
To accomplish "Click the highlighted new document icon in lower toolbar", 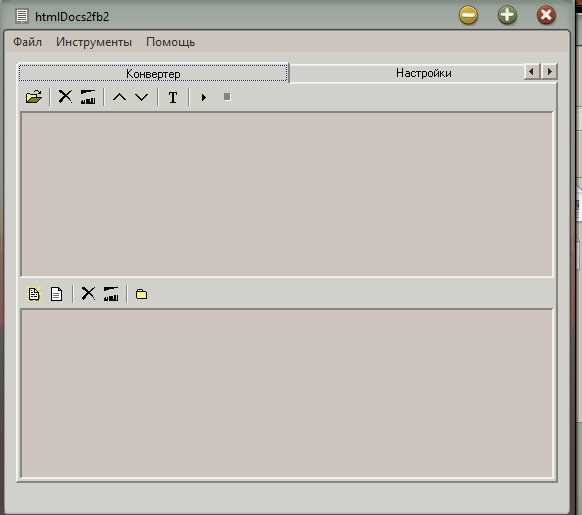I will (x=34, y=294).
